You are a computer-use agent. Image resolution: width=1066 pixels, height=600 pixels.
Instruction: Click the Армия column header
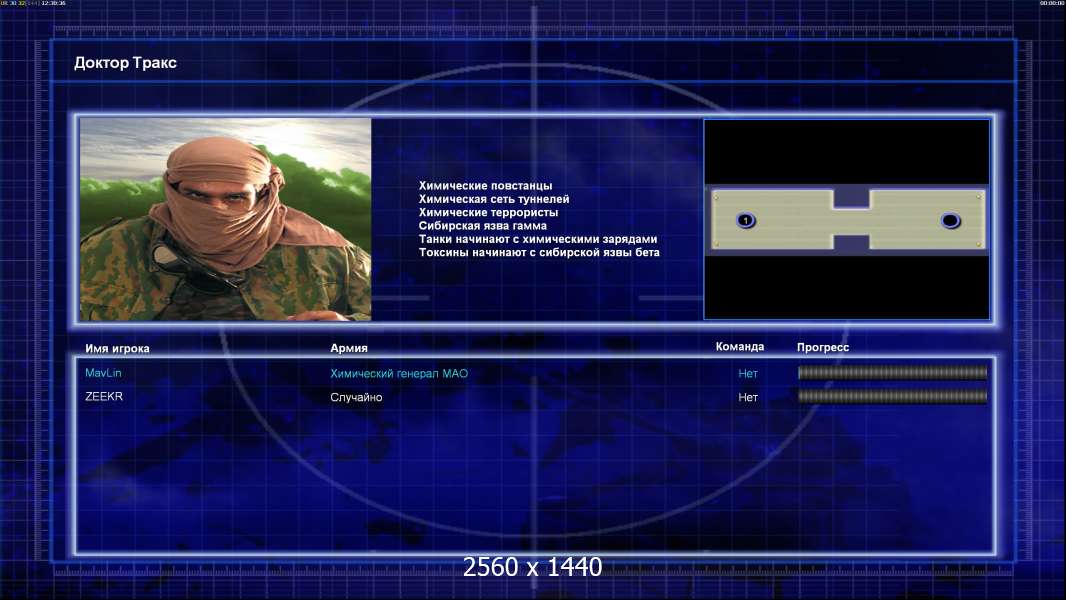click(x=349, y=348)
